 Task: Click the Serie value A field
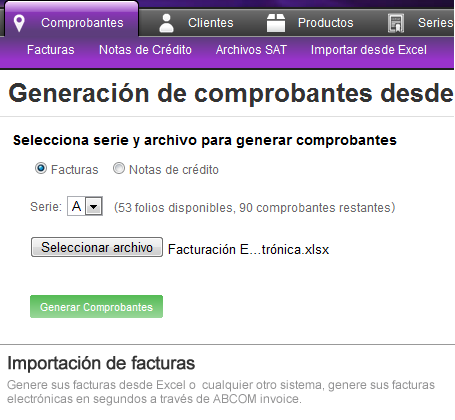coord(77,206)
